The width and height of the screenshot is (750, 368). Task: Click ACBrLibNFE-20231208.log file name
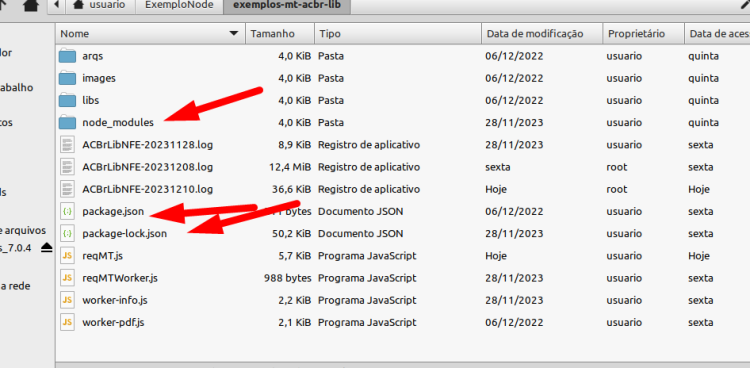[148, 167]
